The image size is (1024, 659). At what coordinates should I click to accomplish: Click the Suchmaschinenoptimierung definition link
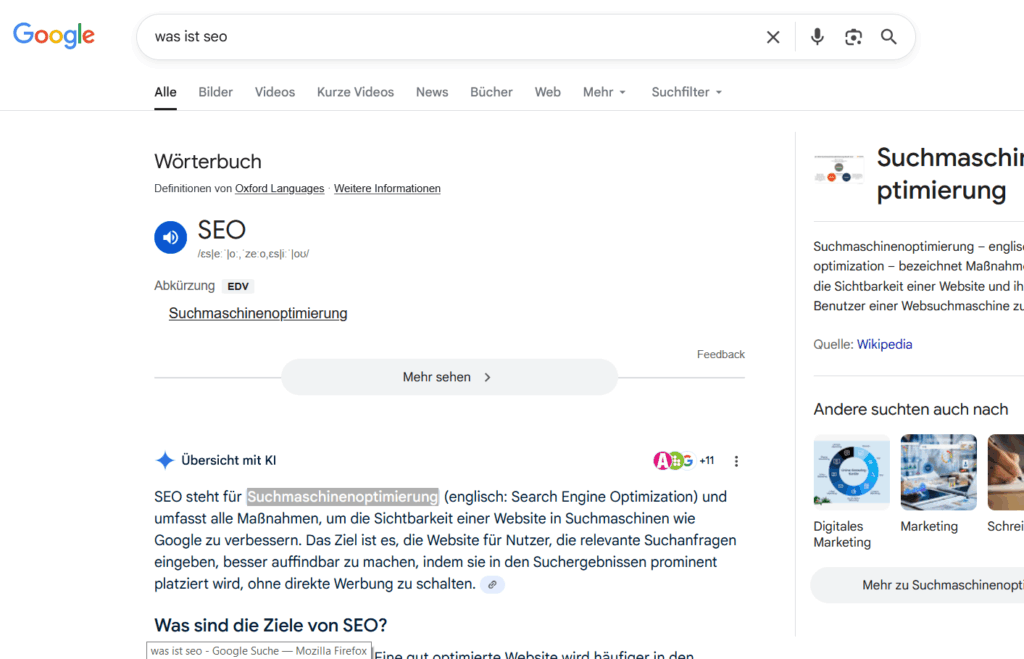(258, 313)
